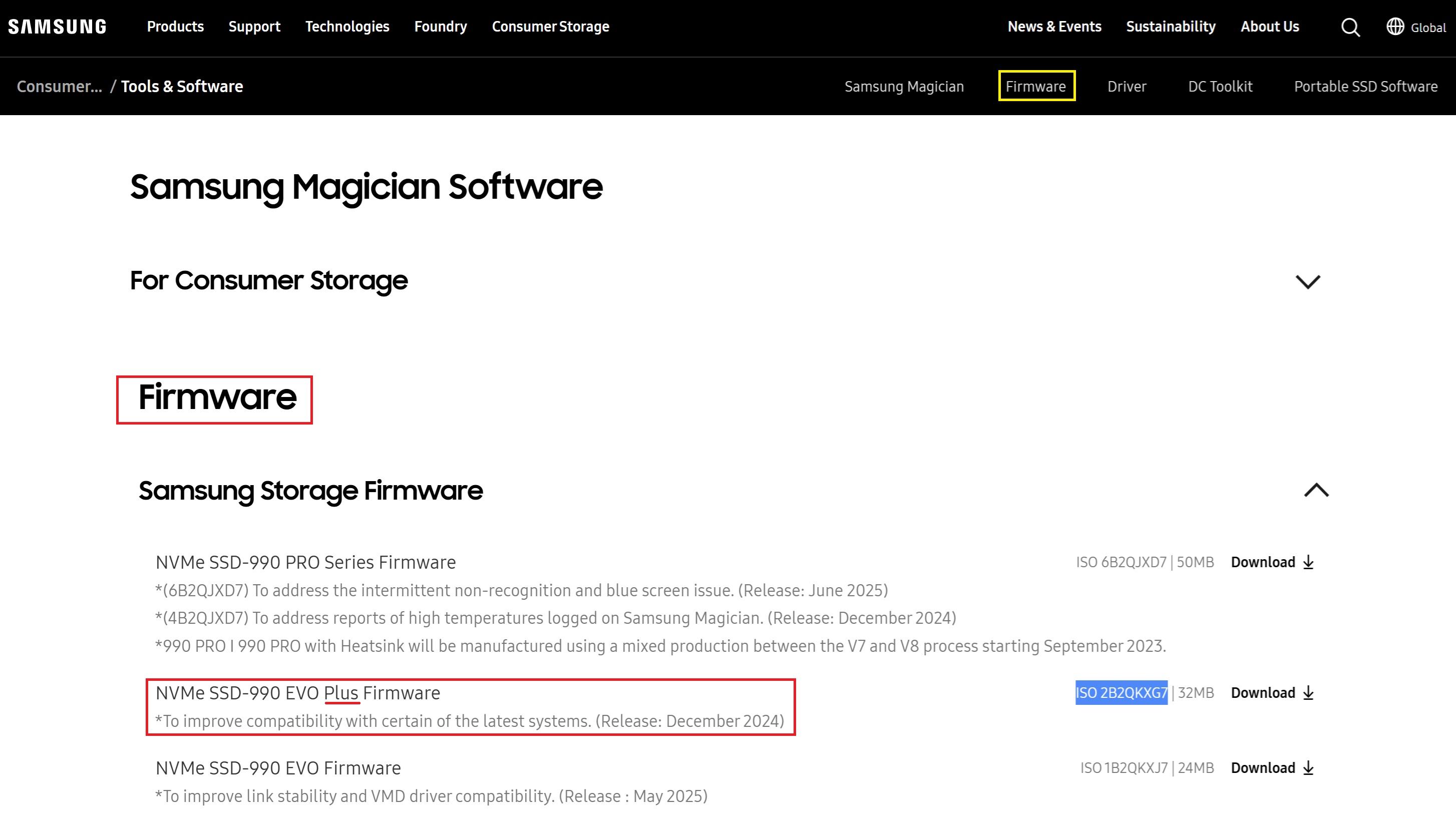Switch to Samsung Magician tab
Viewport: 1456px width, 813px height.
click(x=904, y=87)
